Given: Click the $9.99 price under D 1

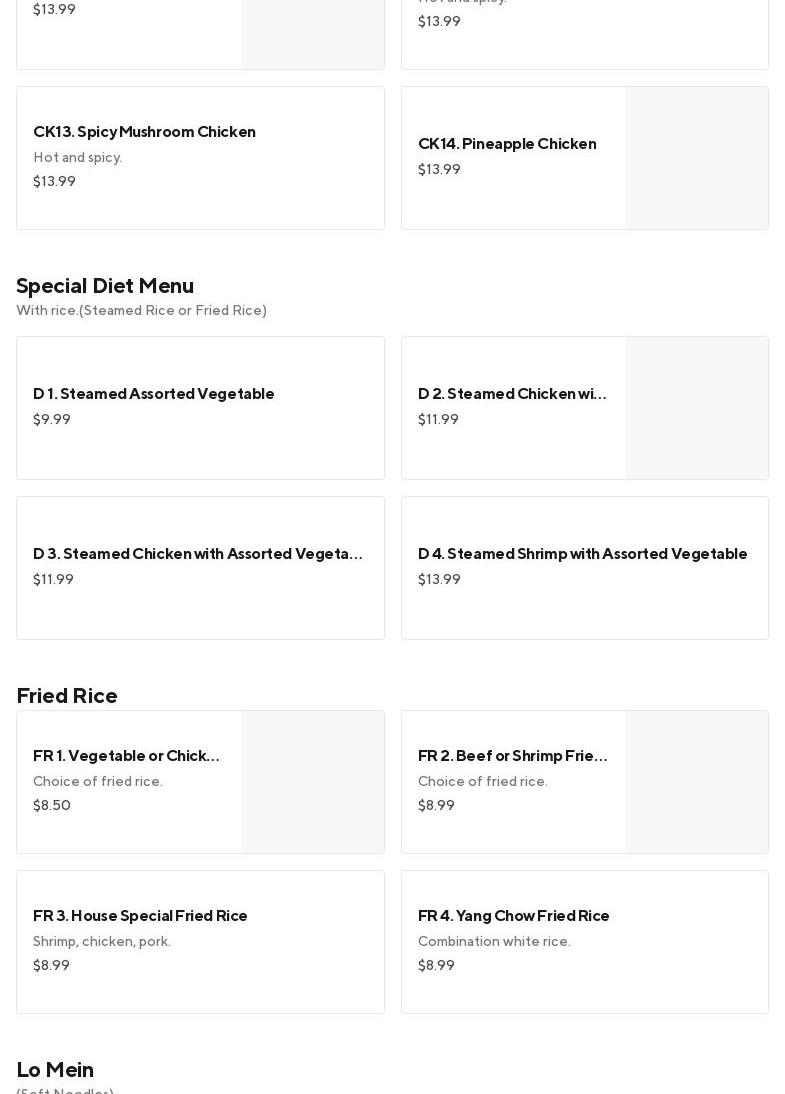Looking at the screenshot, I should pos(52,420).
